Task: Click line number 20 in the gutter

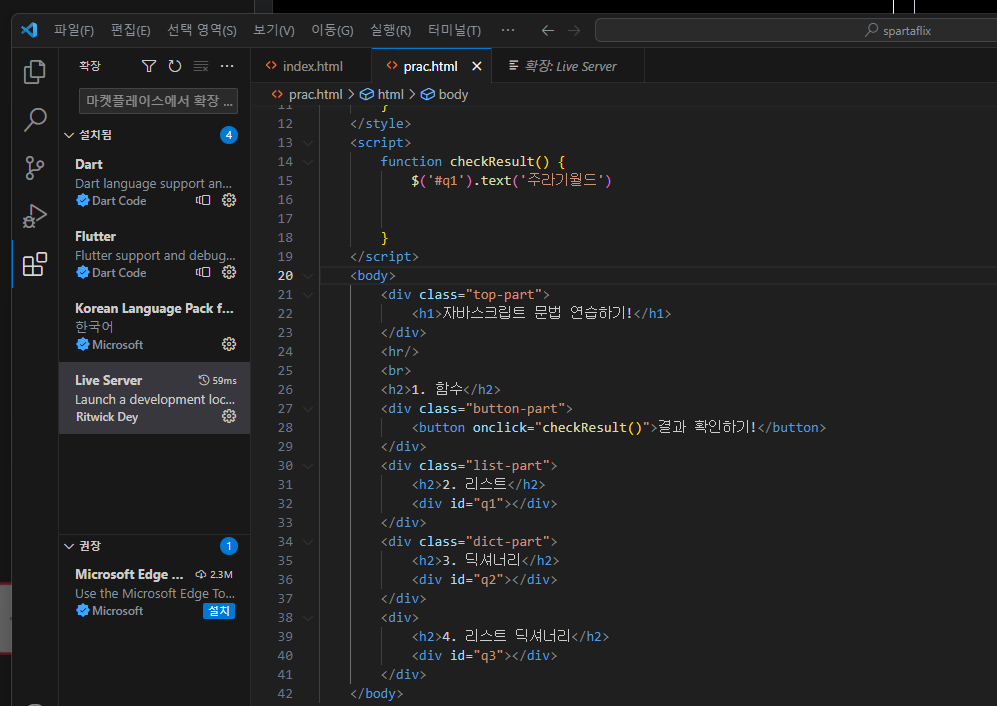Action: click(285, 276)
